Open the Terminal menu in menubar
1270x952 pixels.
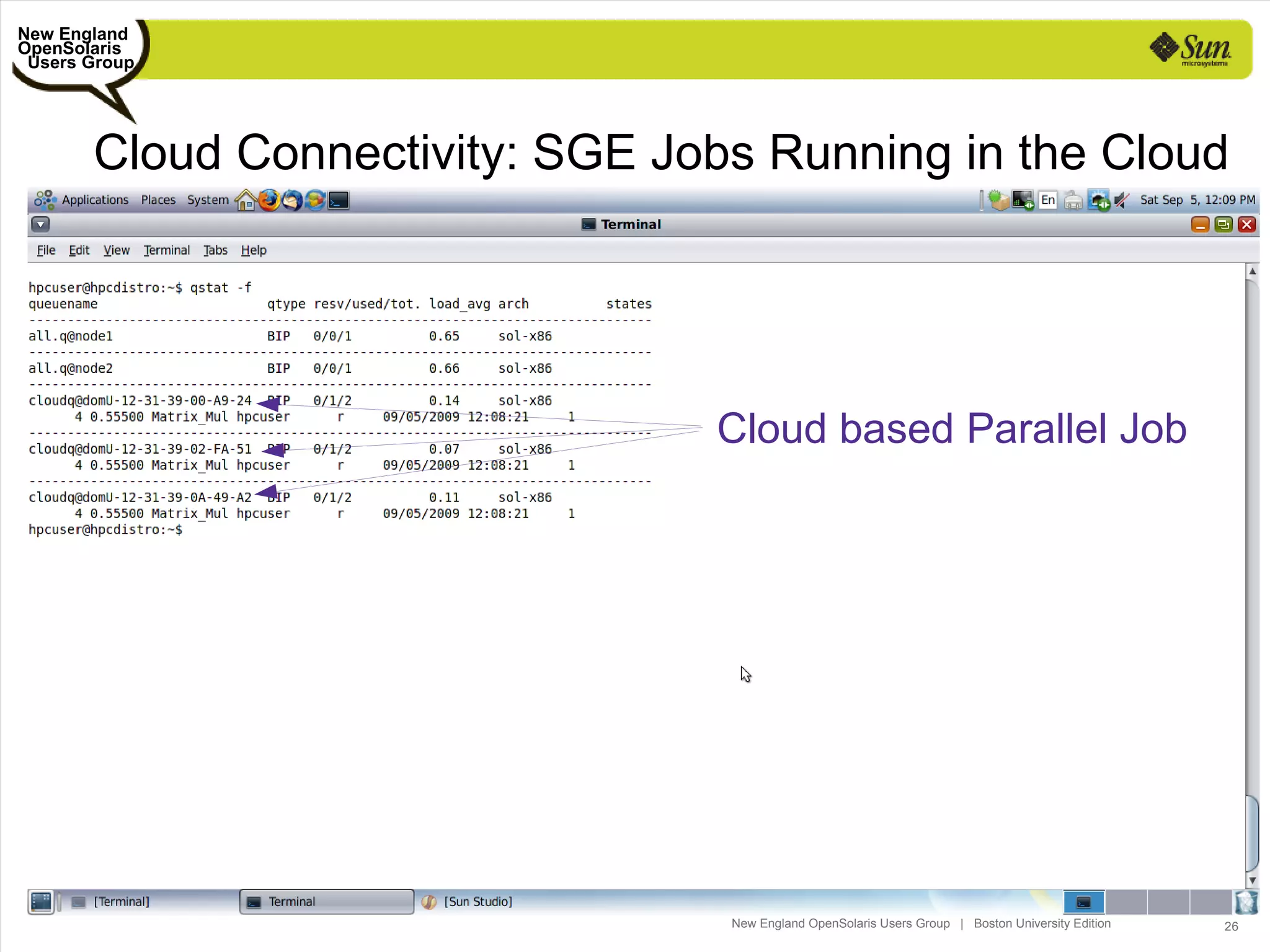[x=166, y=250]
